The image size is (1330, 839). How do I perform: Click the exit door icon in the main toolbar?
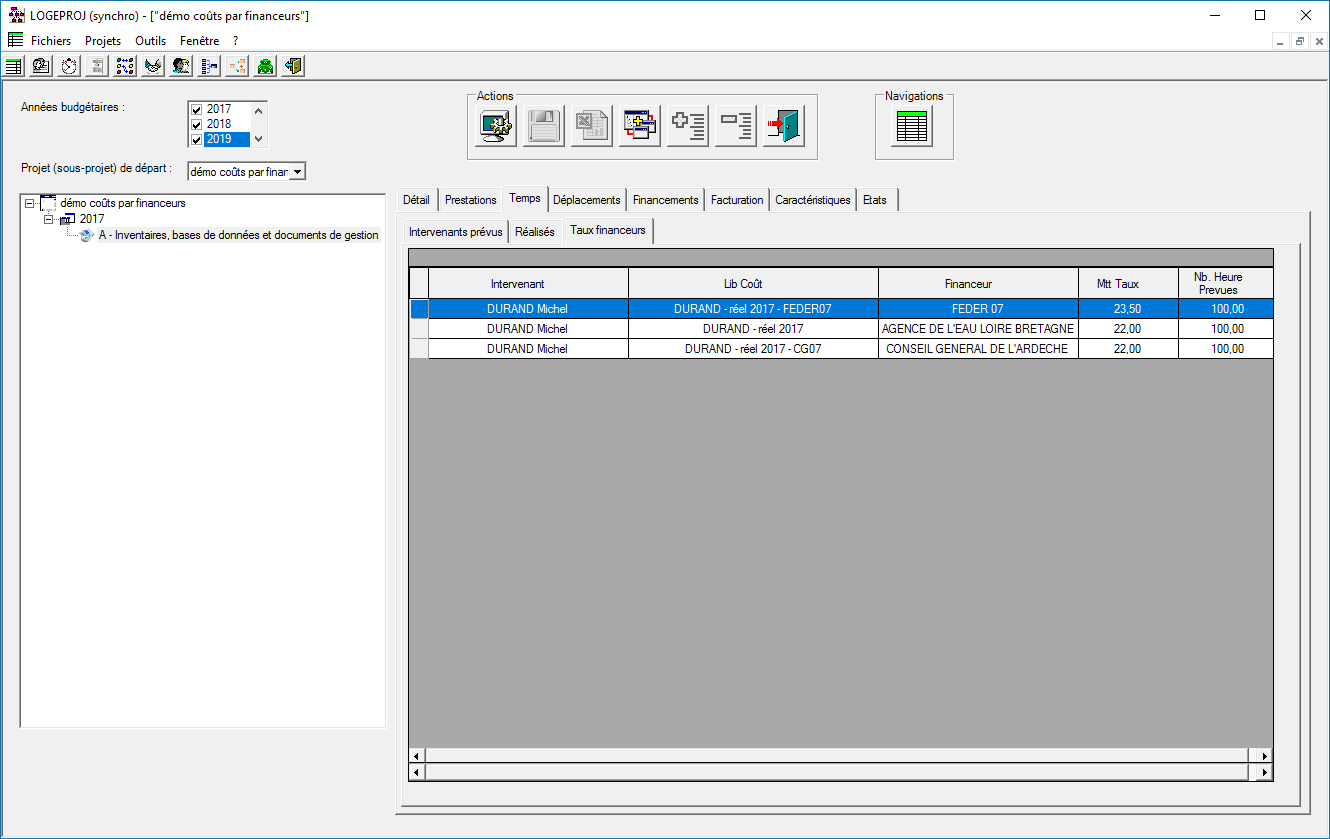(293, 67)
